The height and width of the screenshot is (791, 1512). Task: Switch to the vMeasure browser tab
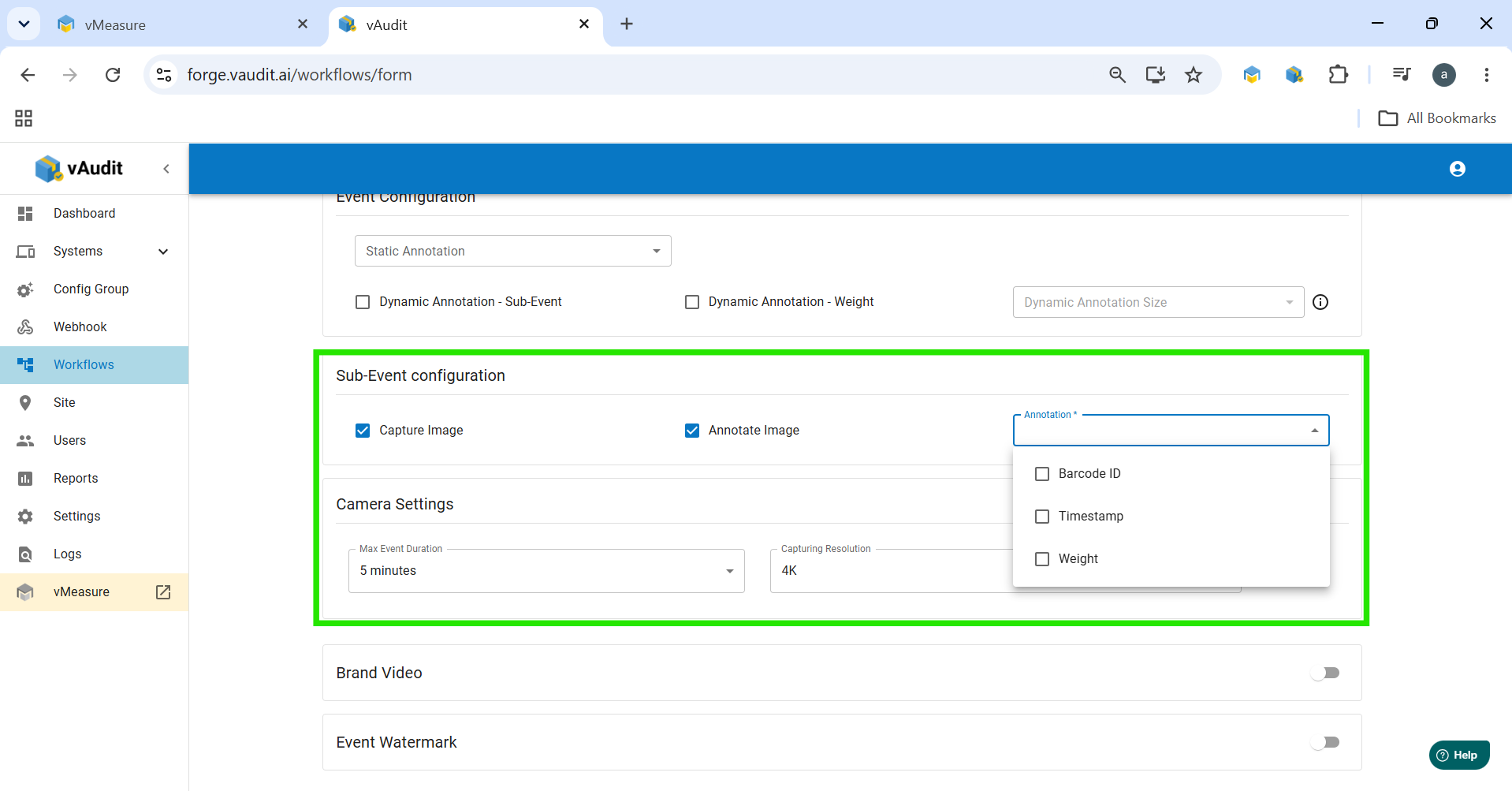181,24
